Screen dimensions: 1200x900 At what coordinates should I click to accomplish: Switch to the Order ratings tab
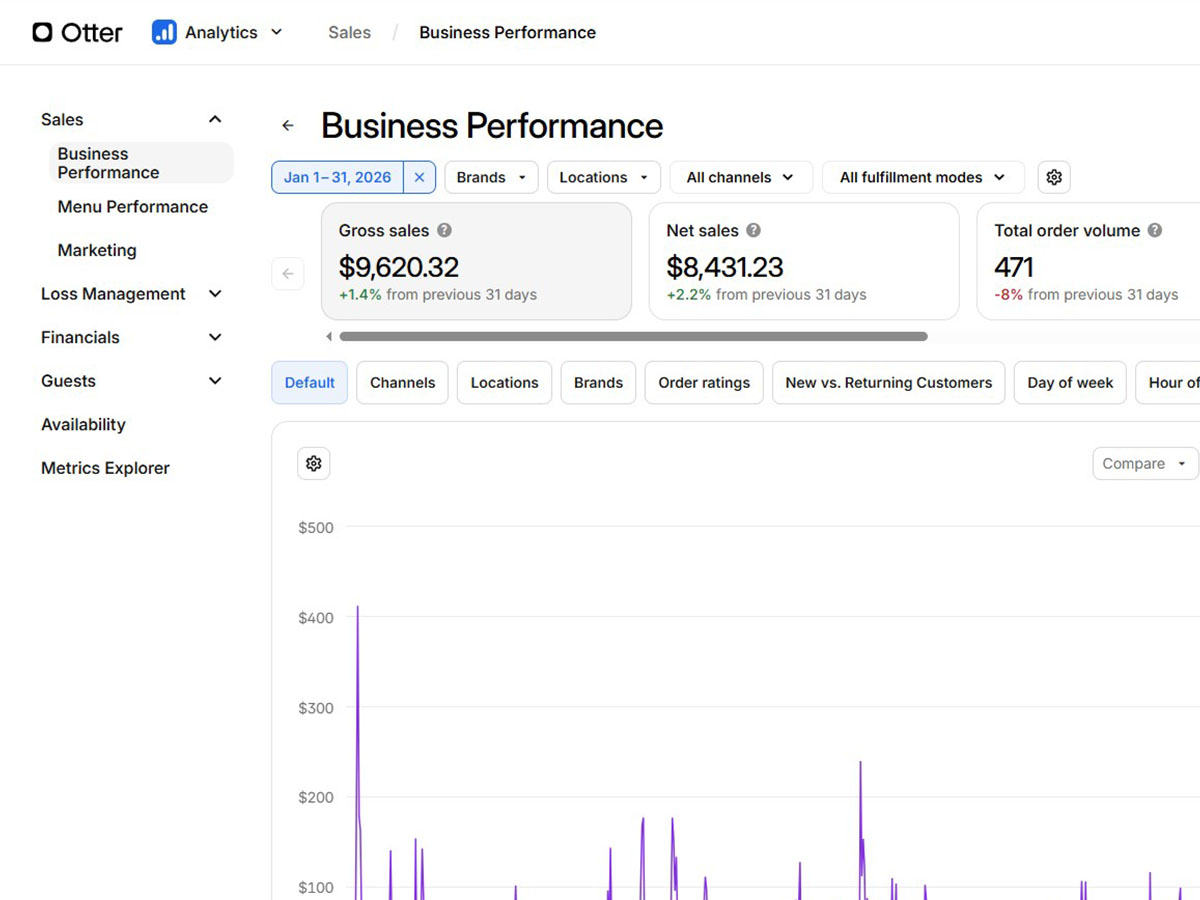[x=704, y=383]
